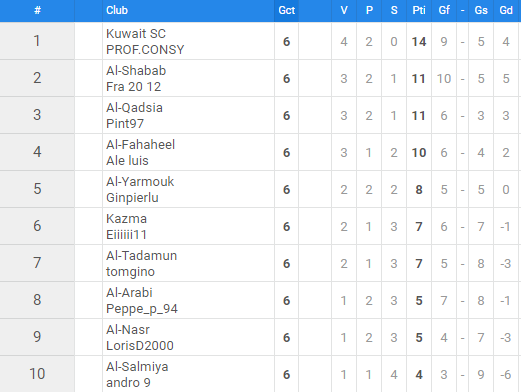Open the Al-Shabab club page

(x=136, y=71)
